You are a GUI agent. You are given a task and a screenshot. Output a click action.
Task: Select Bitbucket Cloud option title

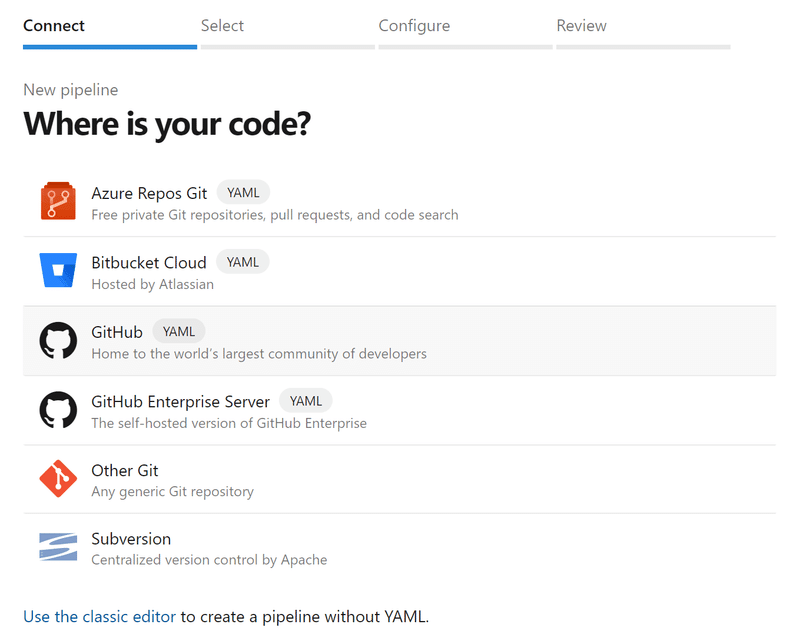pyautogui.click(x=149, y=262)
